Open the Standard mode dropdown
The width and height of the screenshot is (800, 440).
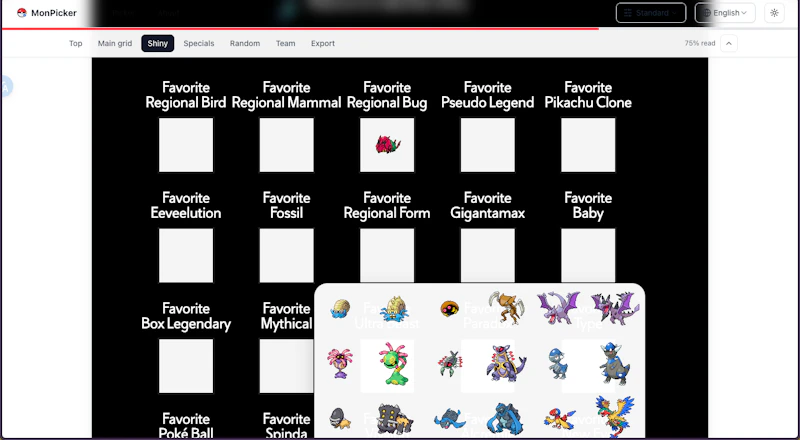pos(651,13)
